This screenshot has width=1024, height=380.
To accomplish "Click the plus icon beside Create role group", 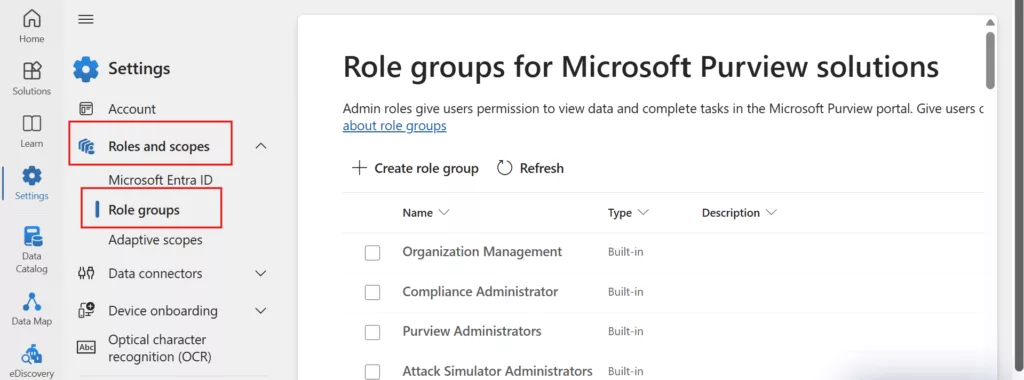I will pos(359,168).
